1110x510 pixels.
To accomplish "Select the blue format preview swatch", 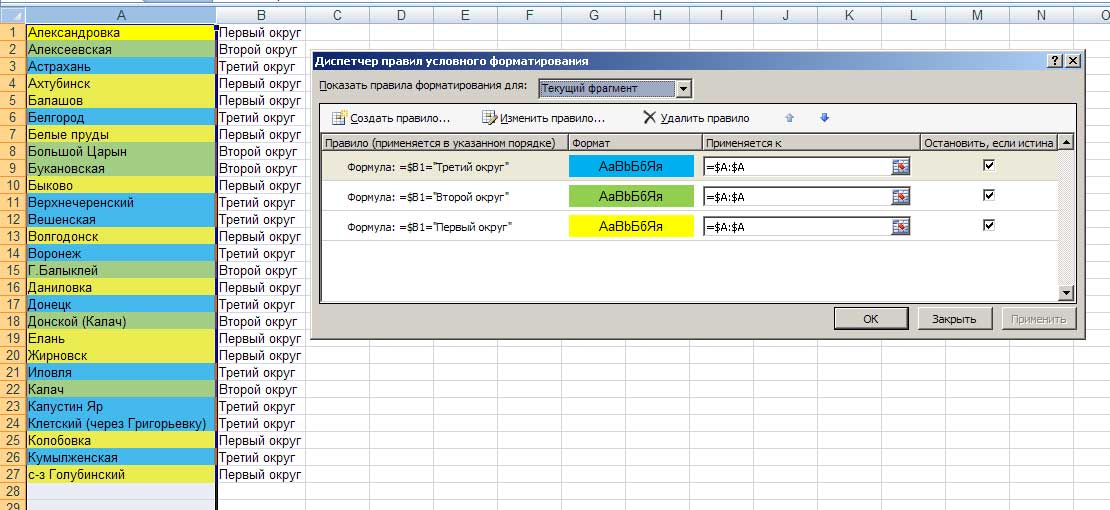I will coord(630,167).
